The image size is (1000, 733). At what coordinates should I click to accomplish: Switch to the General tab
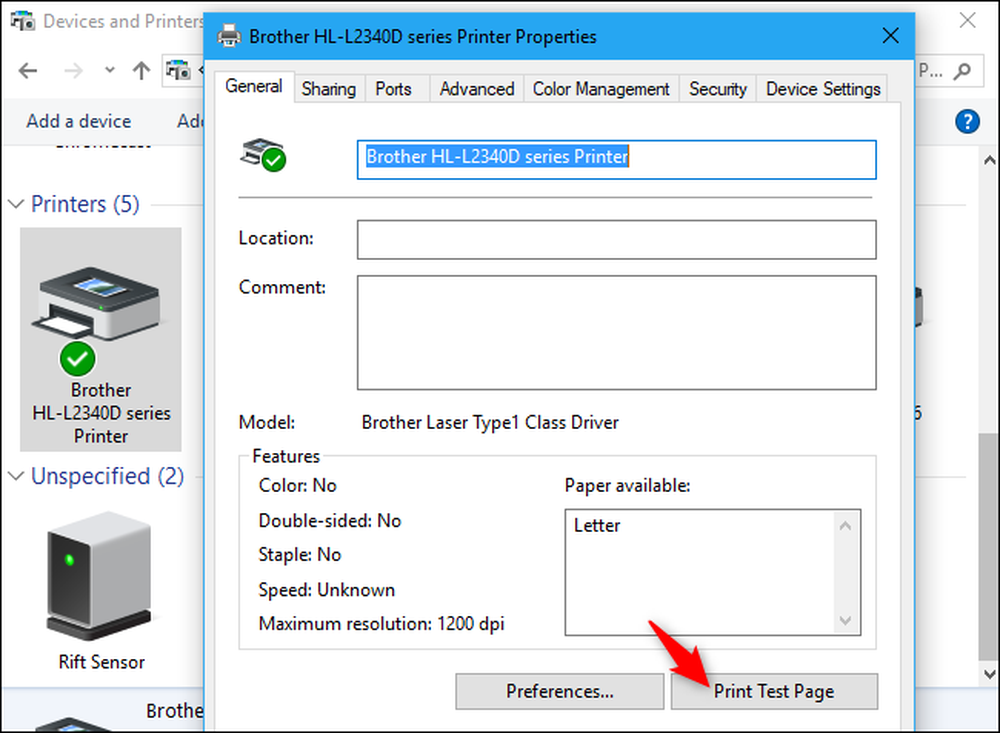(254, 86)
